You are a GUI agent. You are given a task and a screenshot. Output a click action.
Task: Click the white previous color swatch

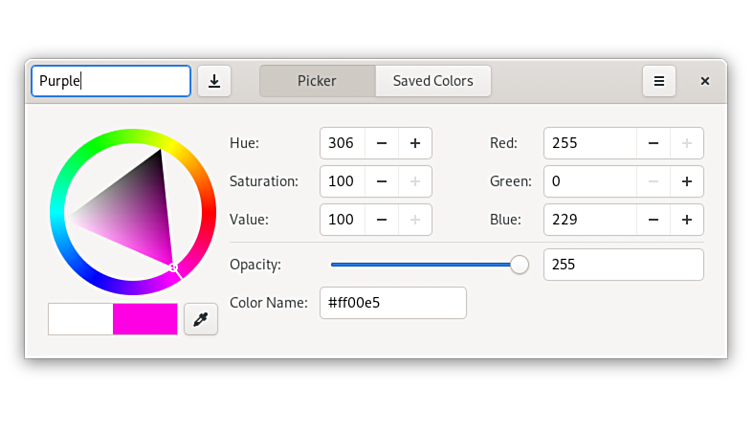coord(81,319)
